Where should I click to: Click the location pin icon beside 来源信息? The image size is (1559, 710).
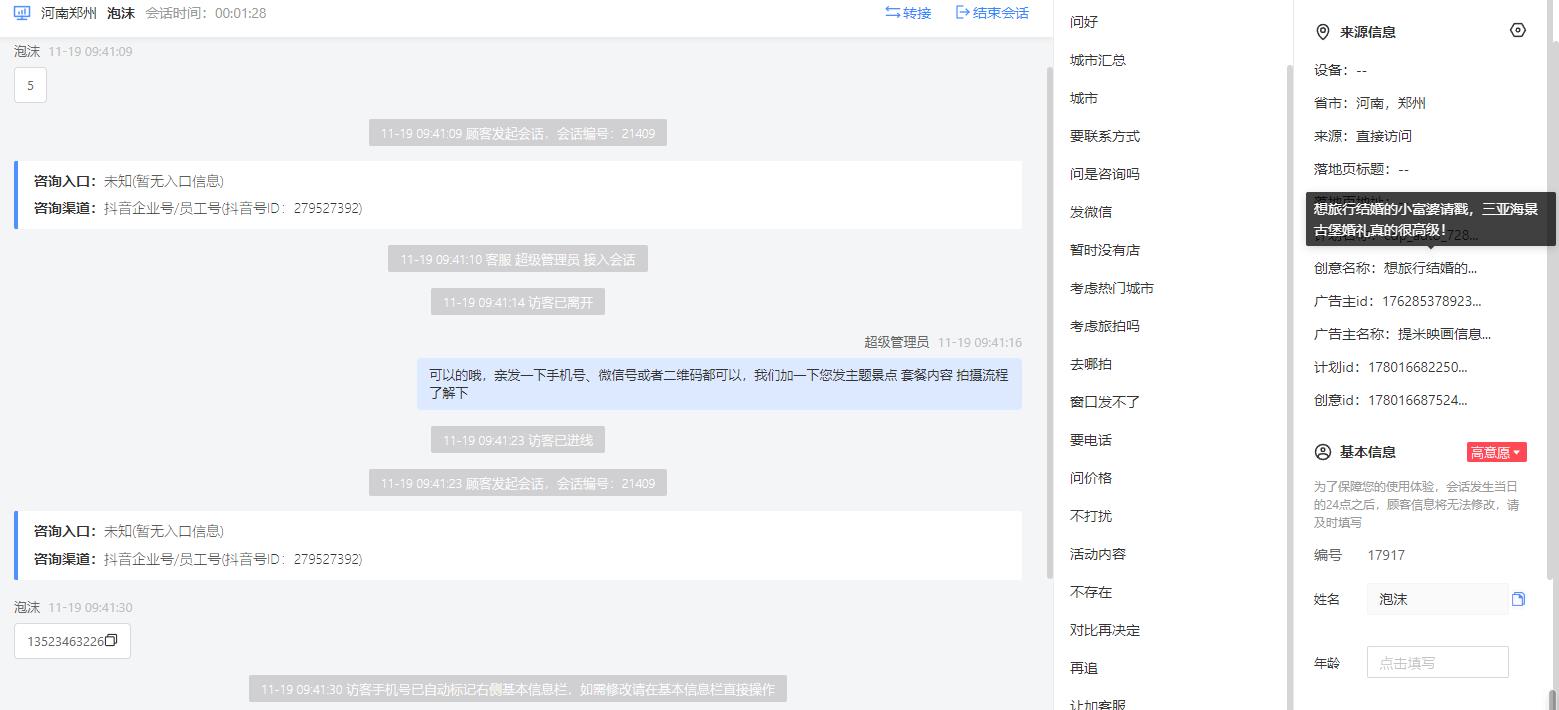(x=1322, y=32)
